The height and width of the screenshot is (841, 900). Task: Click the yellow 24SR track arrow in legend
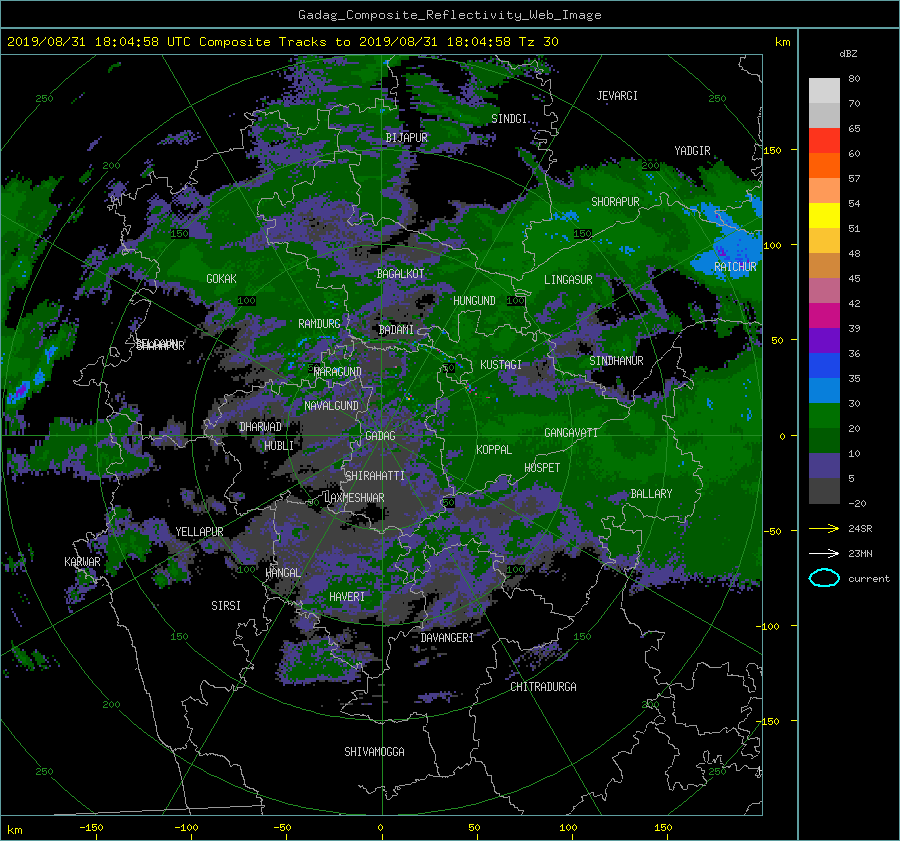tap(824, 528)
